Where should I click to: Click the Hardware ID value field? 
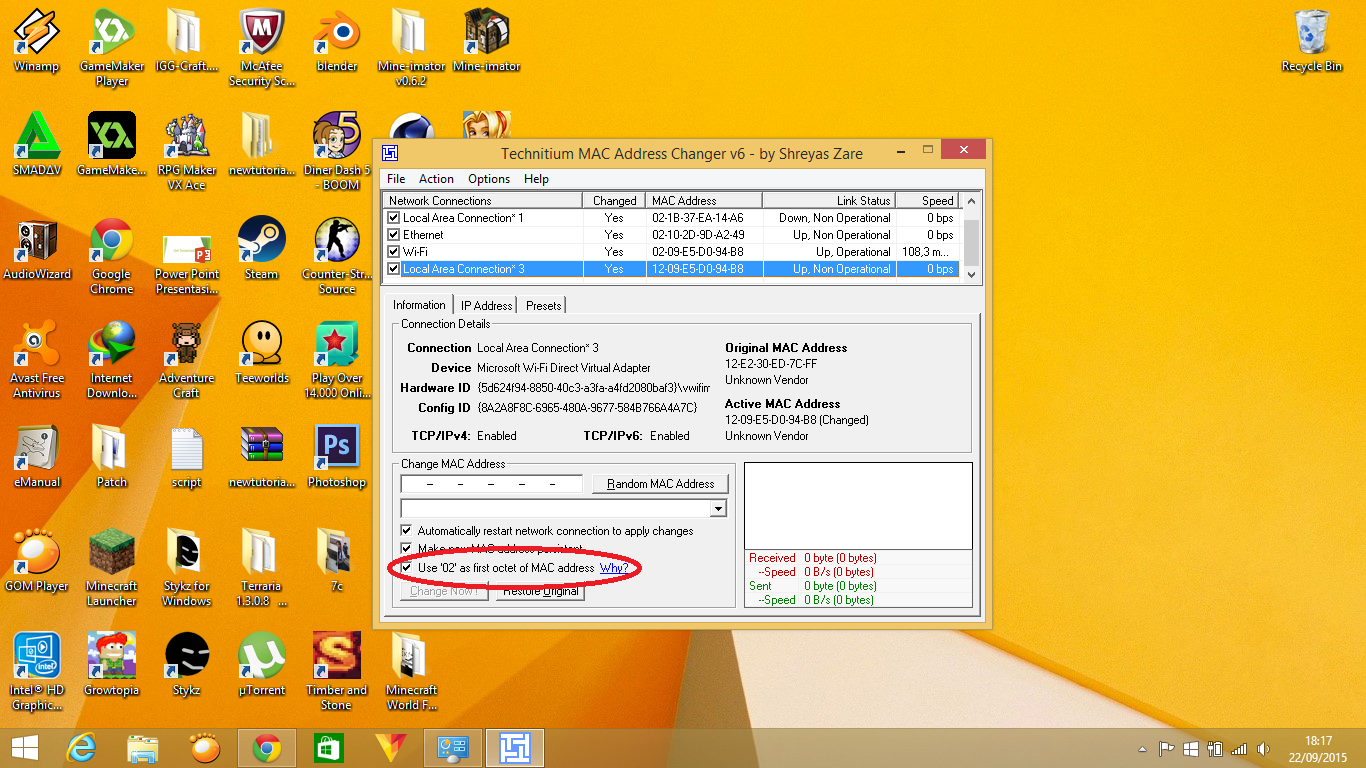(593, 388)
